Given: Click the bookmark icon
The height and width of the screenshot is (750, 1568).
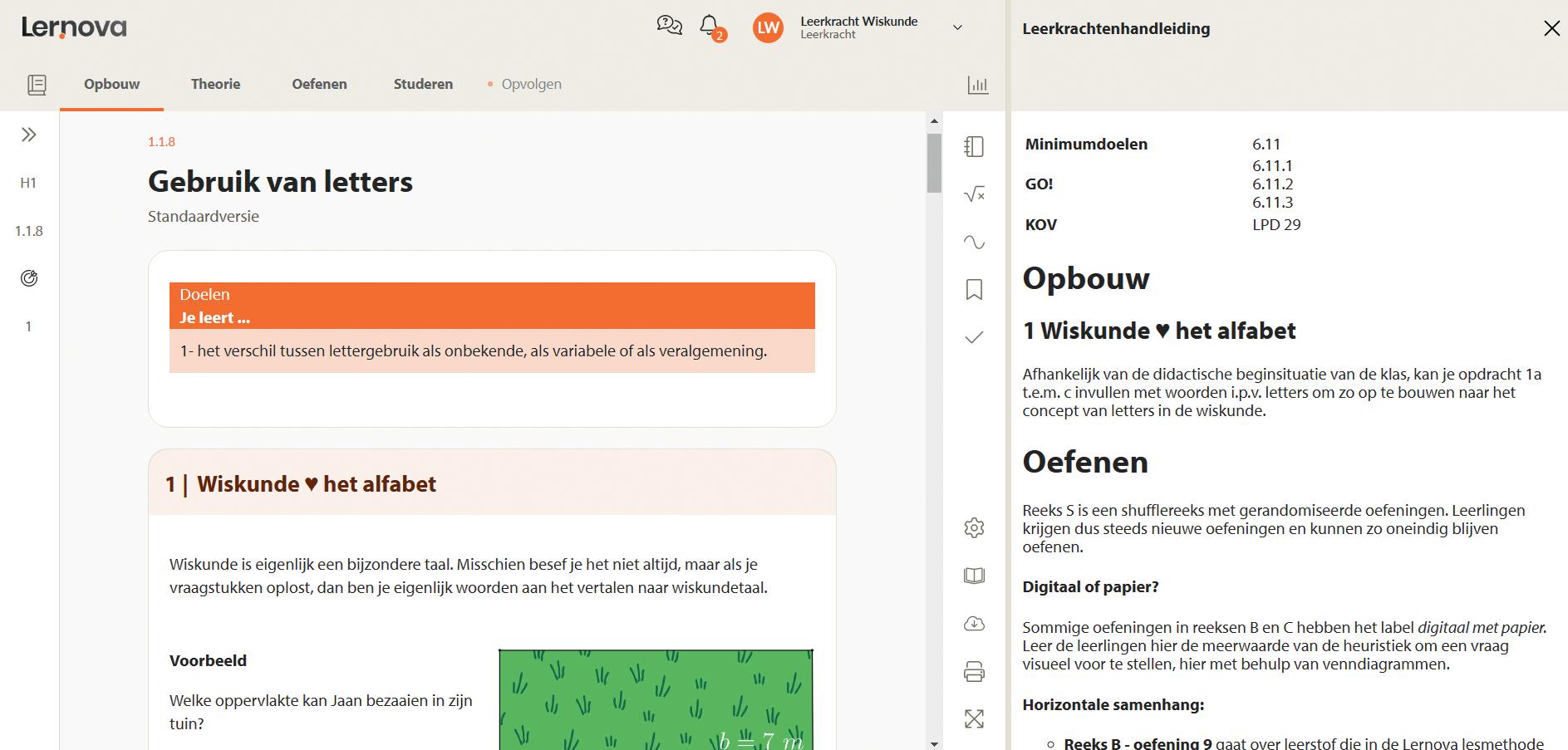Looking at the screenshot, I should coord(974,289).
